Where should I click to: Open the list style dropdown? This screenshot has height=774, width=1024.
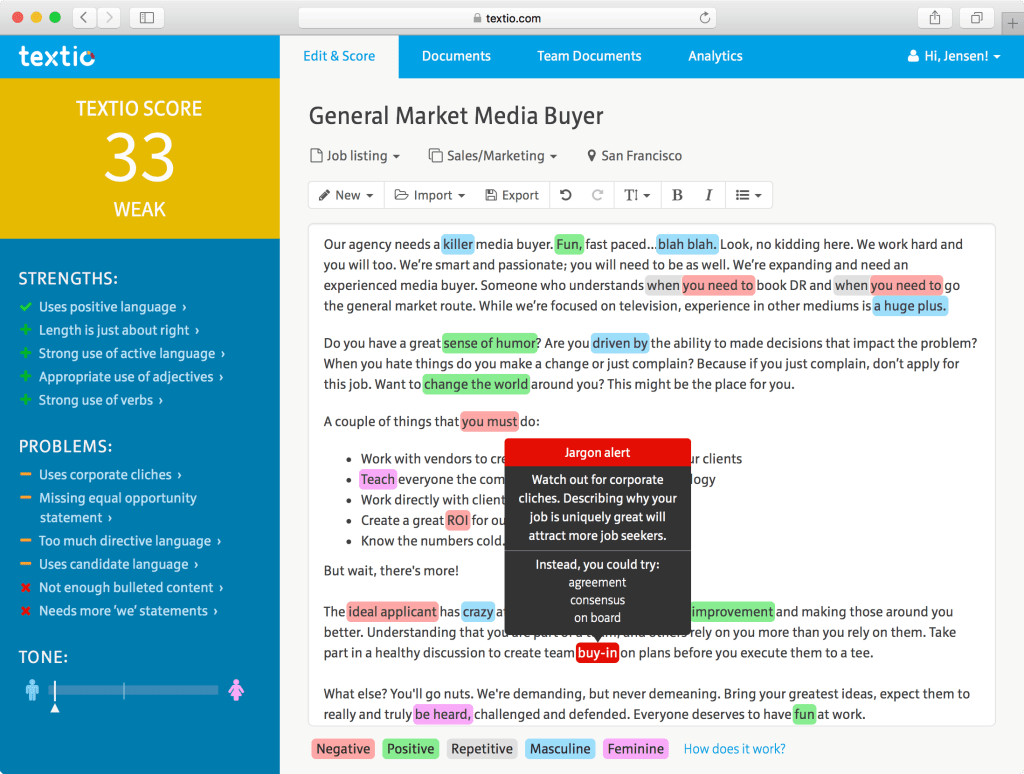coord(748,195)
